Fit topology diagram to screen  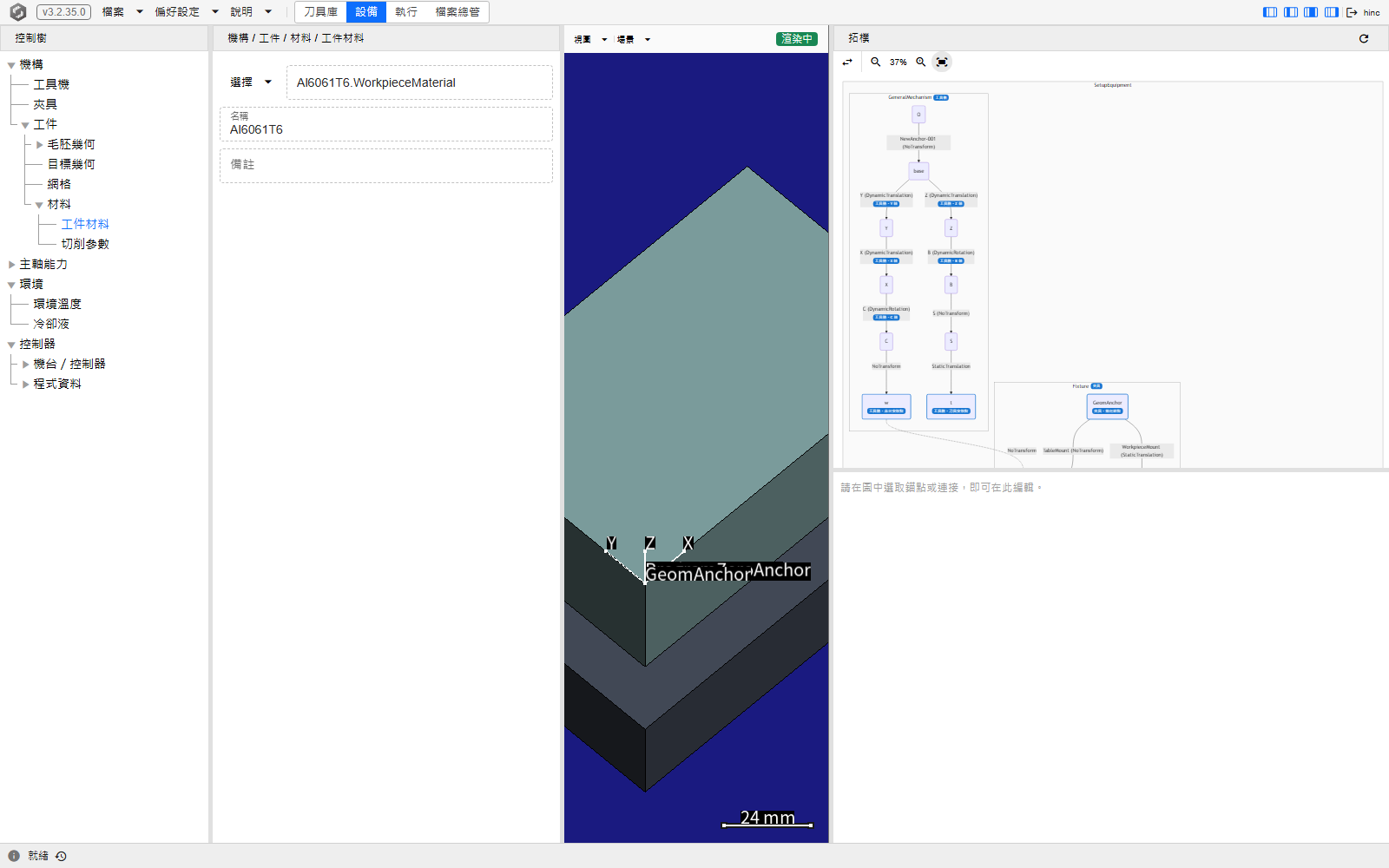[942, 62]
